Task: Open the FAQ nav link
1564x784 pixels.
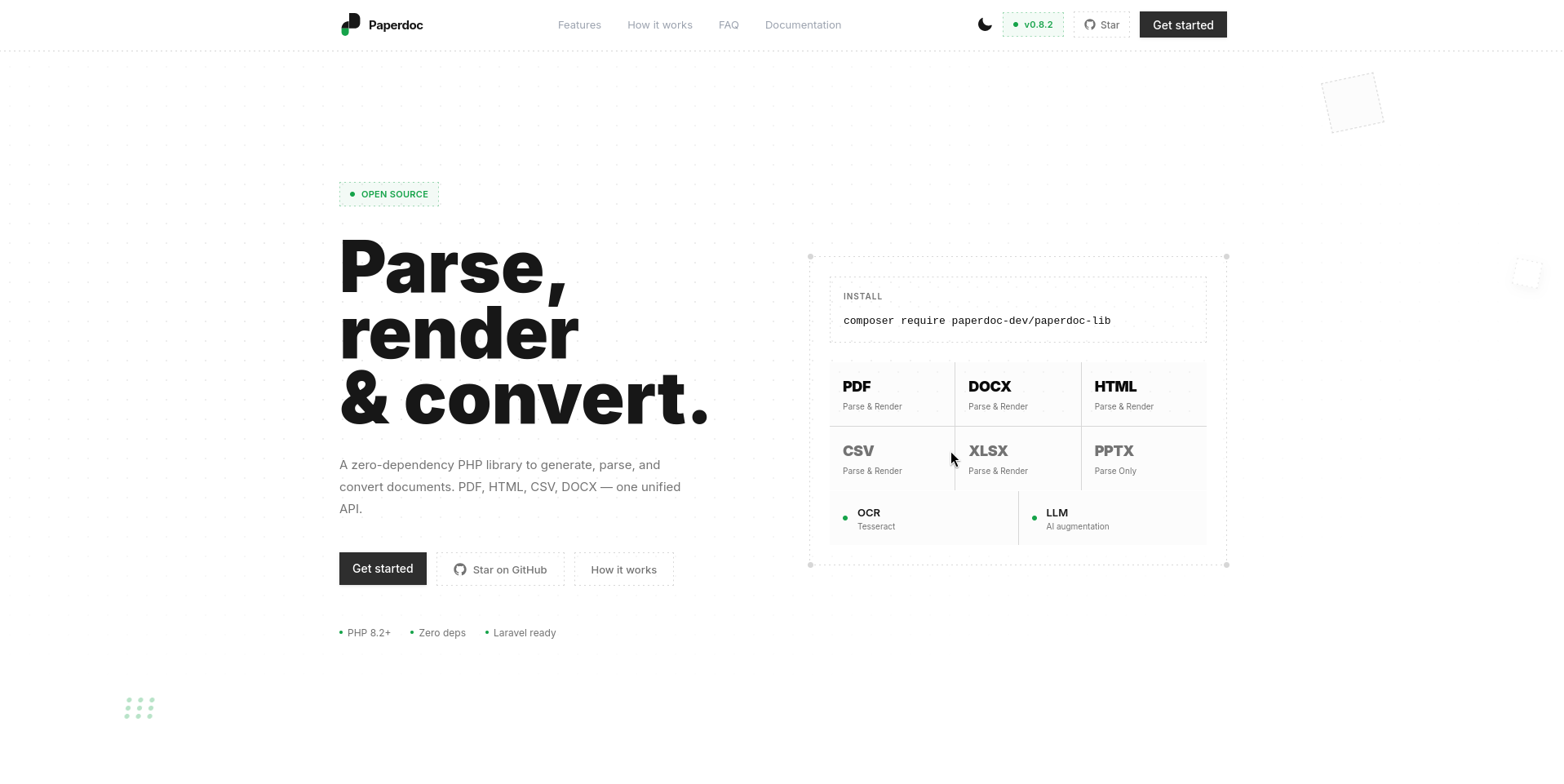Action: coord(729,25)
